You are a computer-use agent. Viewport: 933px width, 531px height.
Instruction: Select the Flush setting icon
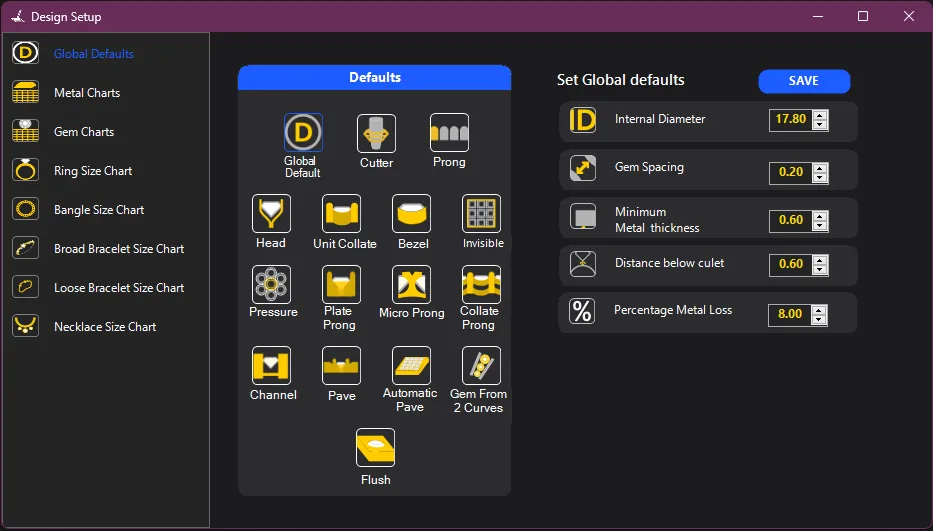pyautogui.click(x=375, y=448)
